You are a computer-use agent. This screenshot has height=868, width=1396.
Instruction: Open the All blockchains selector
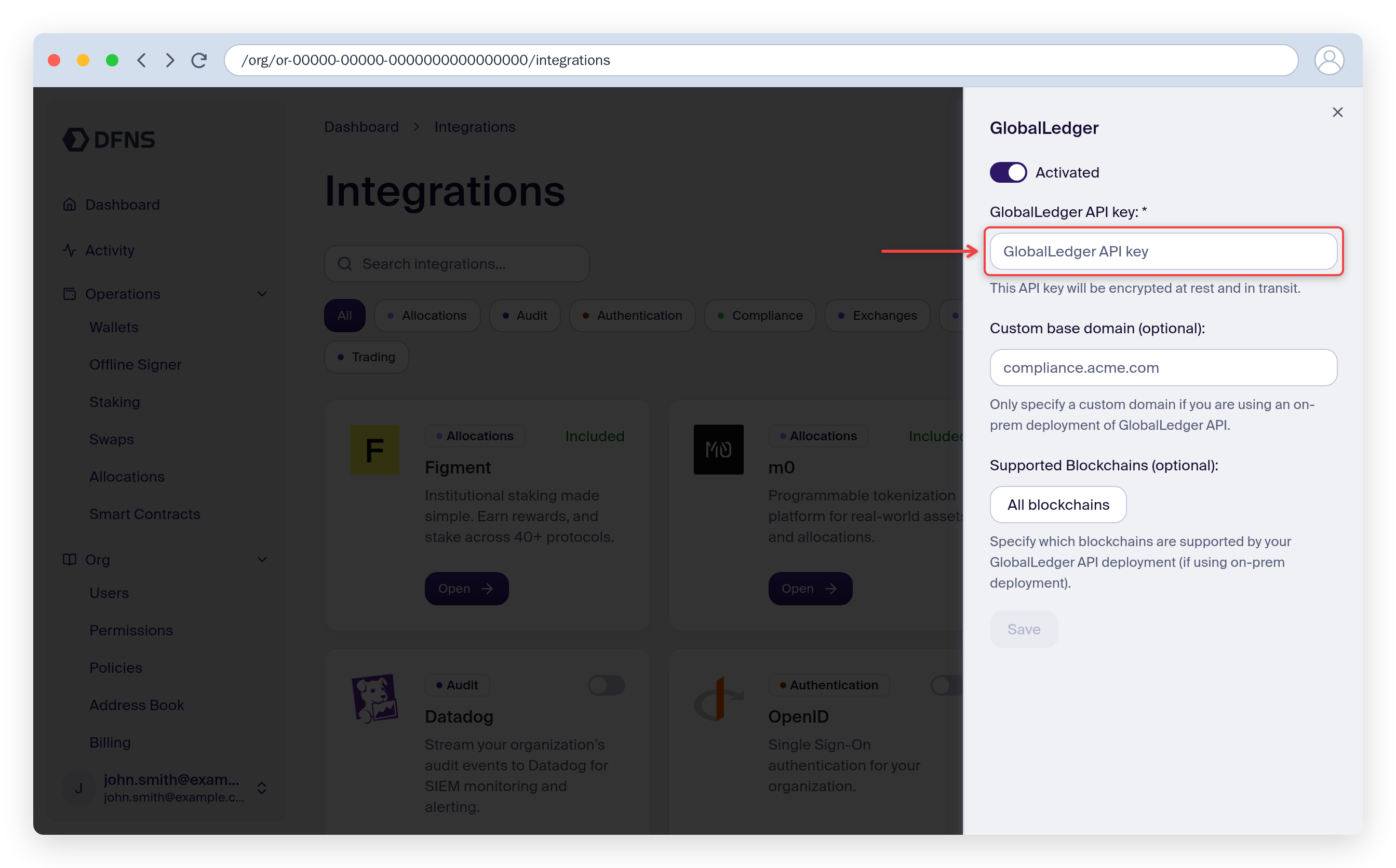coord(1058,505)
